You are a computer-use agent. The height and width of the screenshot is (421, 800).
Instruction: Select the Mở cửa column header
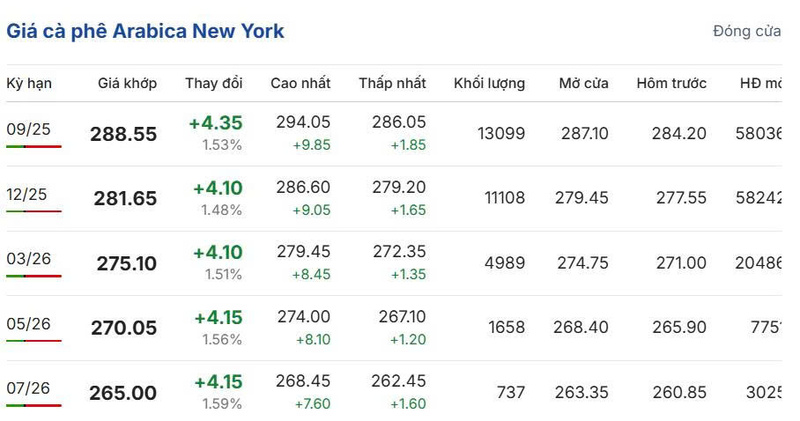click(583, 83)
